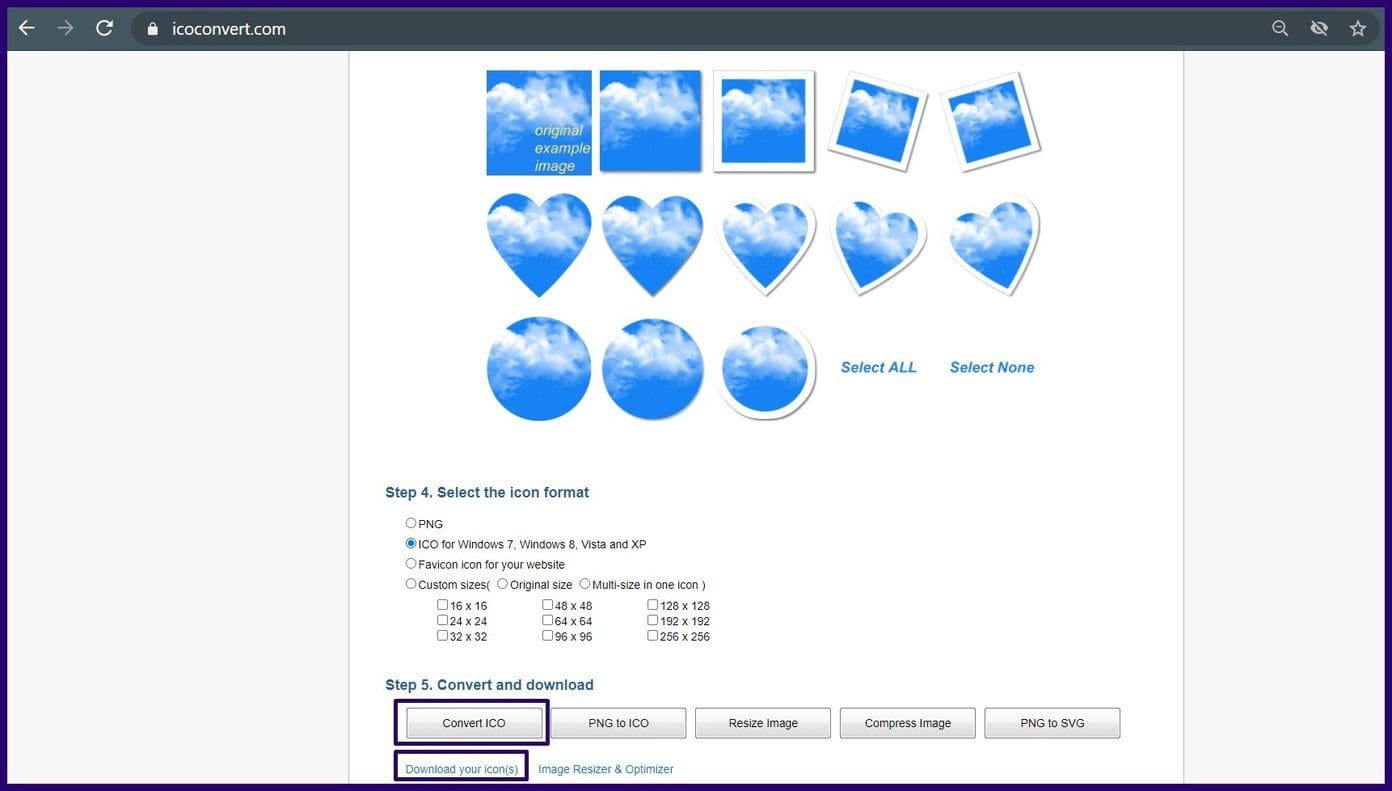Check the 128 x 128 size box
Image resolution: width=1392 pixels, height=791 pixels.
pos(653,605)
